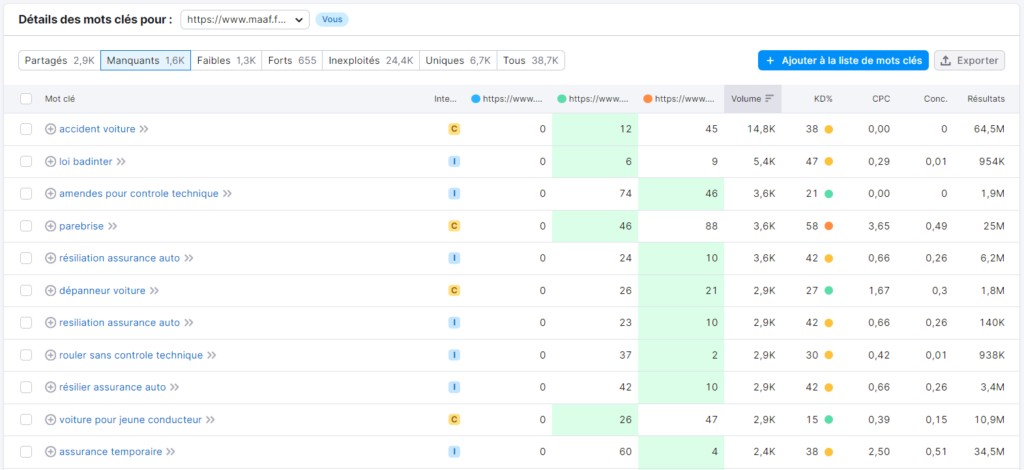
Task: Click the intent badge I for assurance temporaire
Action: [x=454, y=452]
